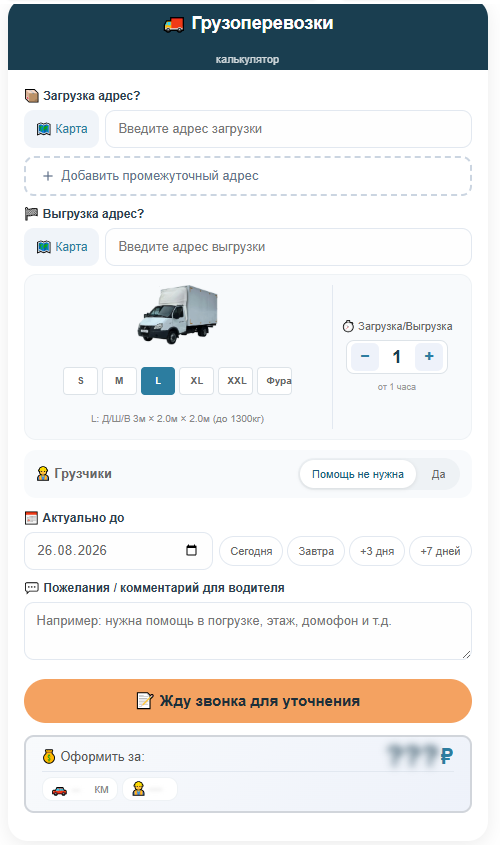Select the Фура truck option
Image resolution: width=500 pixels, height=845 pixels.
(x=275, y=380)
